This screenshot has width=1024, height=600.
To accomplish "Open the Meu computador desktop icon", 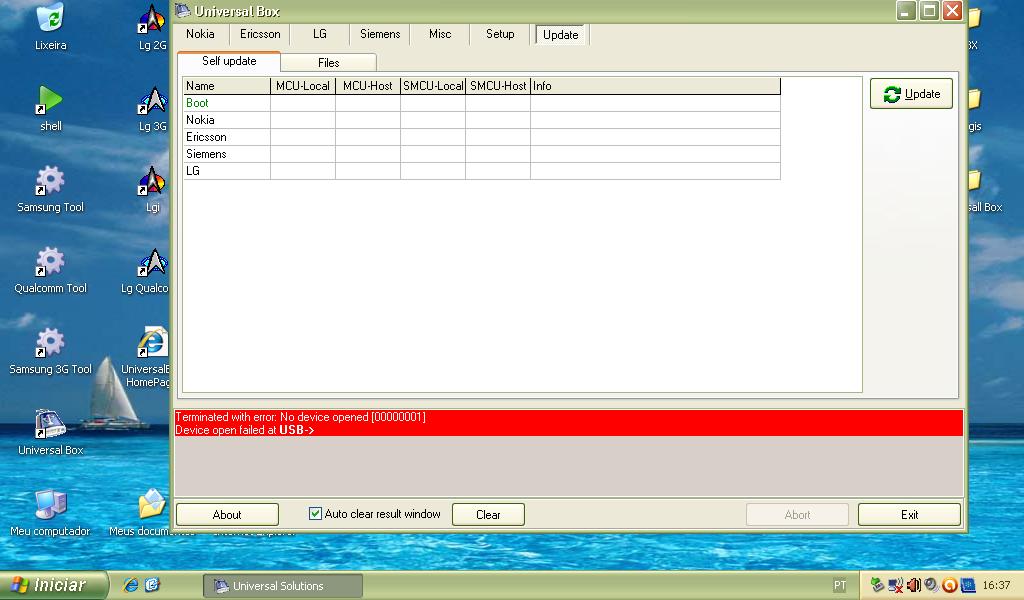I will point(50,506).
